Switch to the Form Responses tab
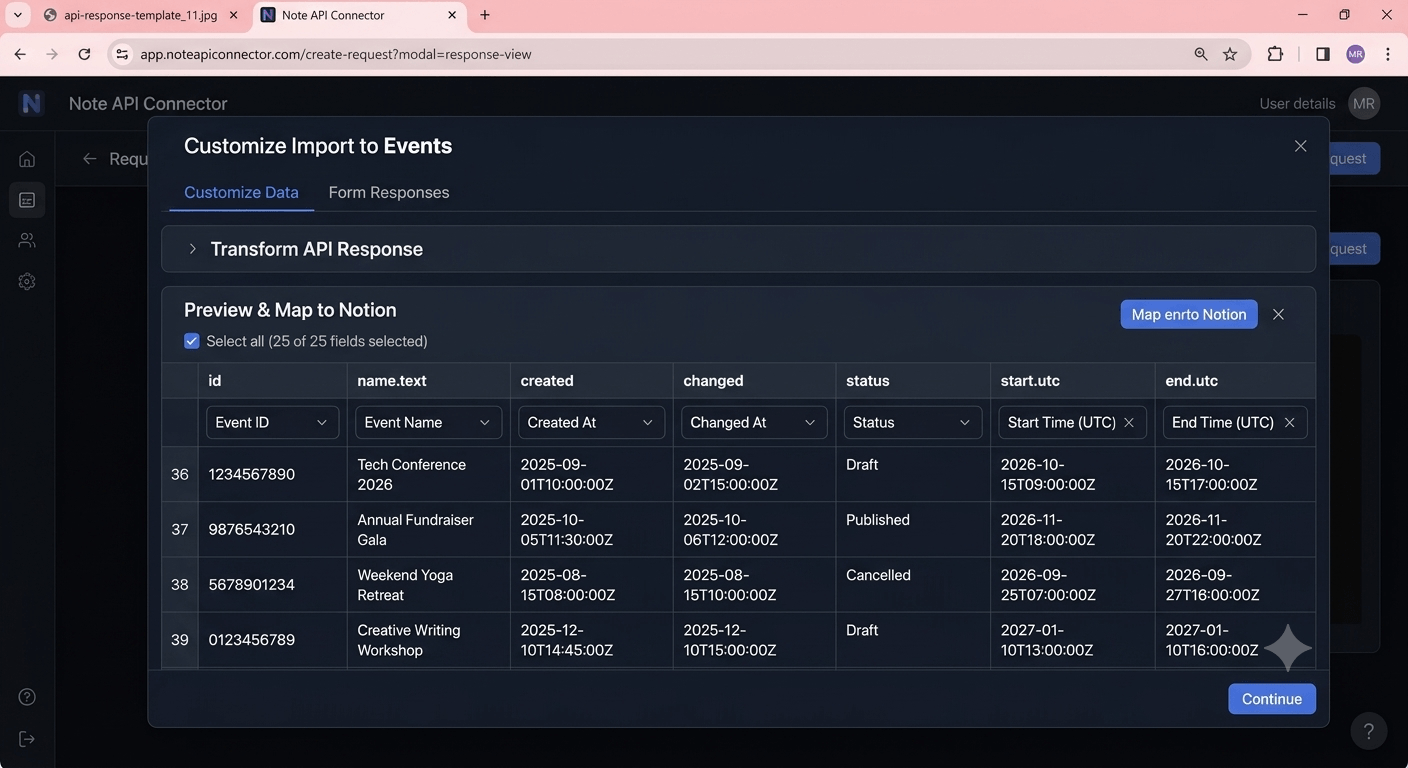This screenshot has width=1408, height=768. 389,192
